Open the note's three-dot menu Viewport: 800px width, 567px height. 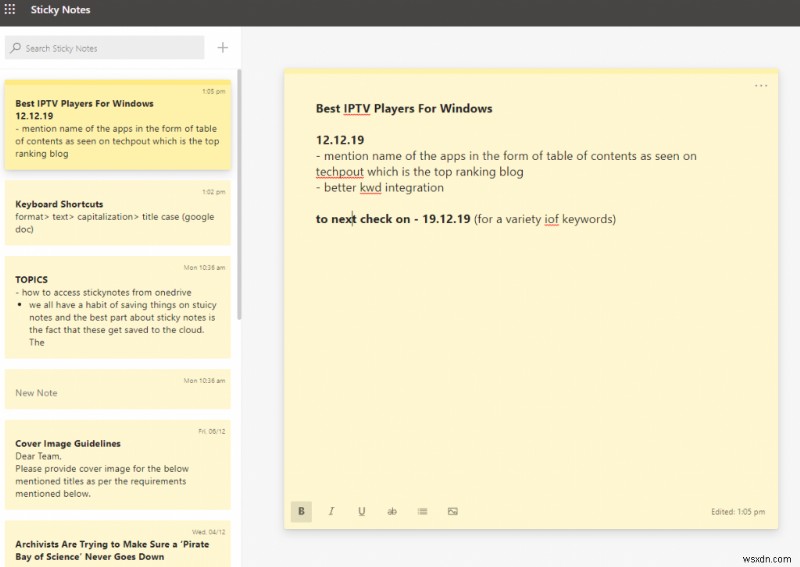point(761,86)
